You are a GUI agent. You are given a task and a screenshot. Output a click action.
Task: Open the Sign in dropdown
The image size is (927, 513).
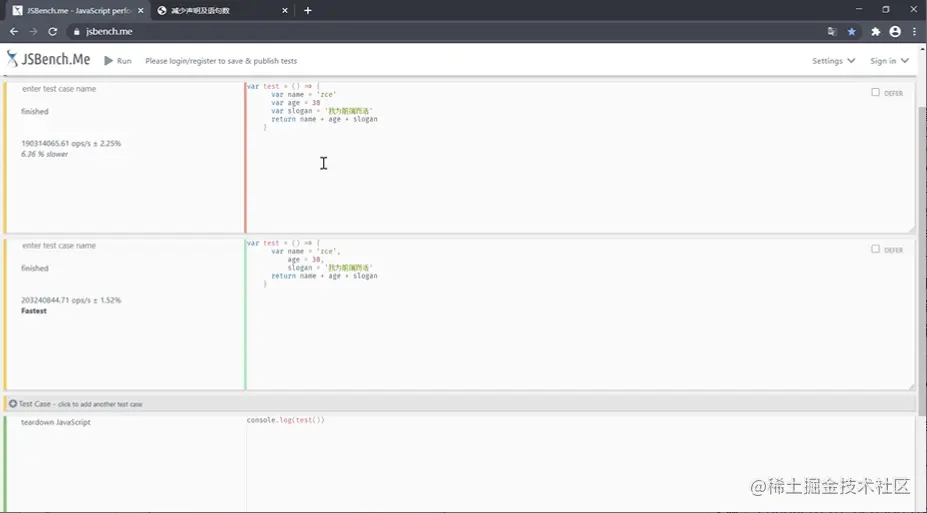889,61
